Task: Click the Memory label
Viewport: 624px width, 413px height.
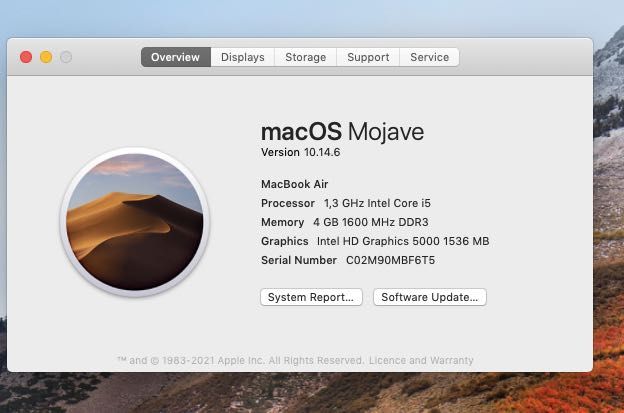Action: click(x=283, y=222)
